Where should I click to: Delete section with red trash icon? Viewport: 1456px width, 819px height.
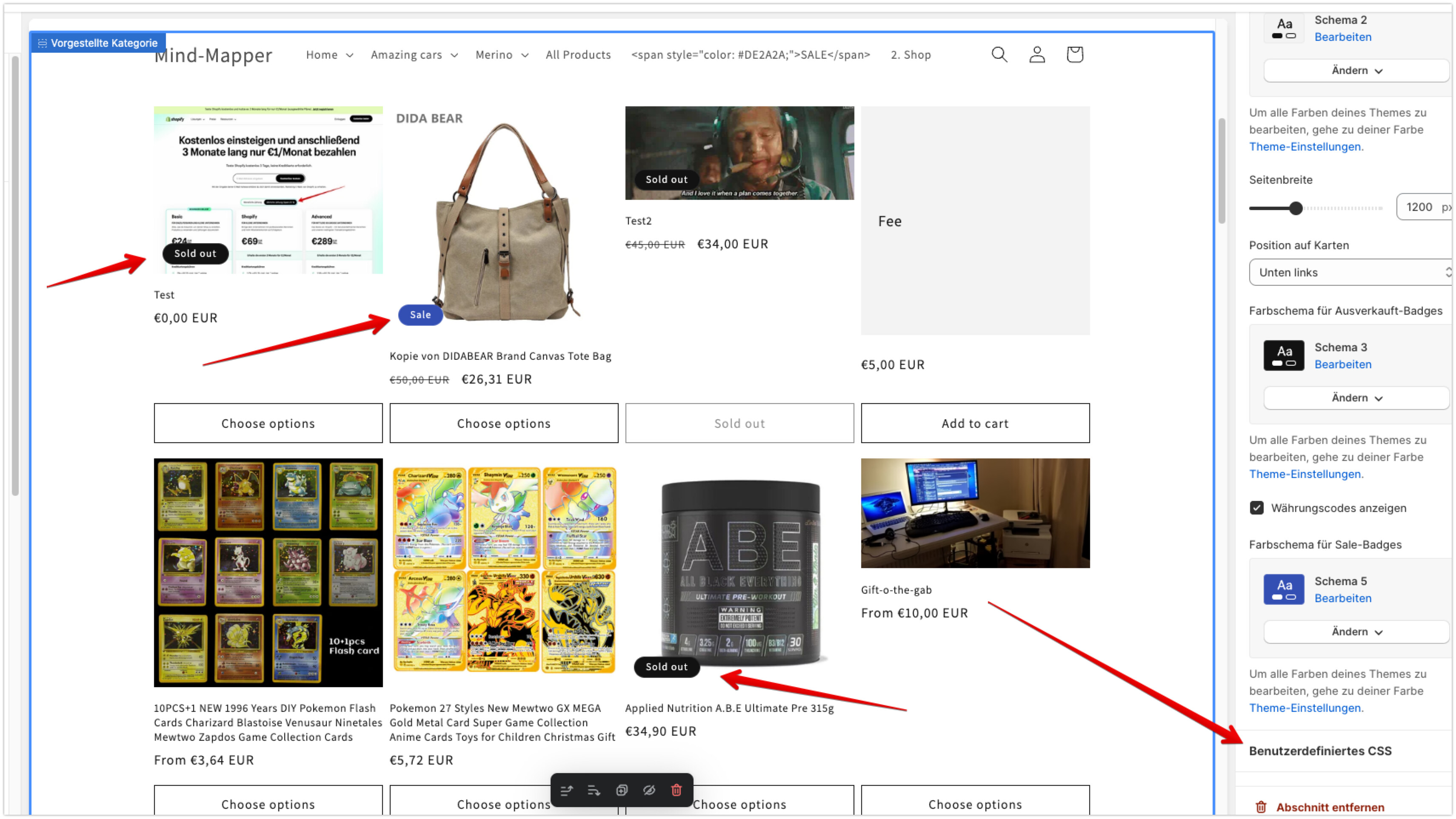(677, 790)
